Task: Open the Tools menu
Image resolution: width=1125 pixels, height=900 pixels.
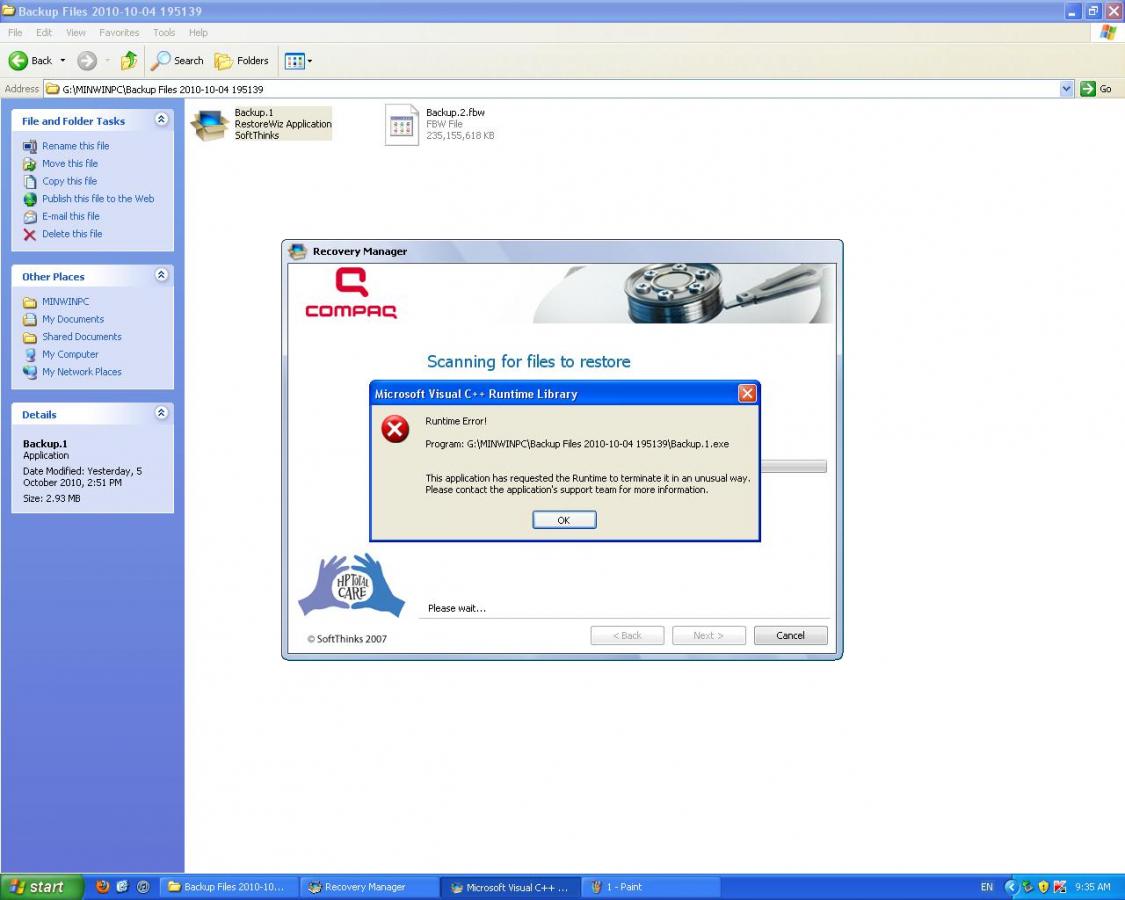Action: click(x=164, y=32)
